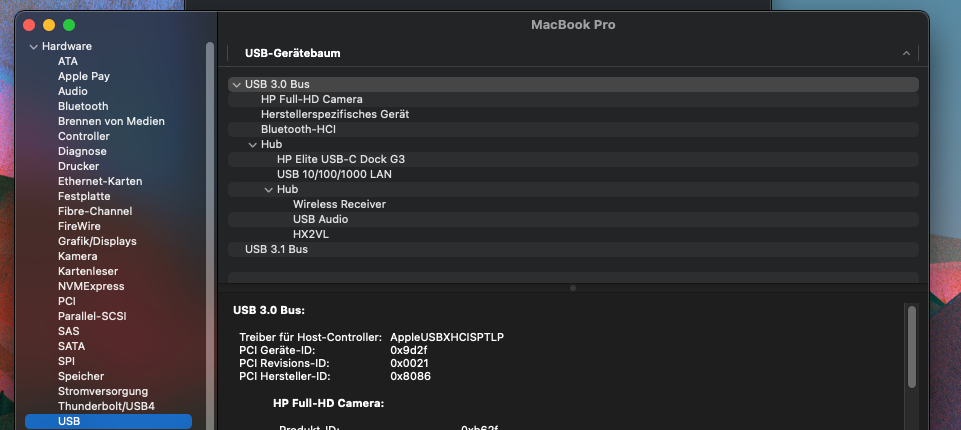
Task: Select the Wireless Receiver device
Action: 339,204
